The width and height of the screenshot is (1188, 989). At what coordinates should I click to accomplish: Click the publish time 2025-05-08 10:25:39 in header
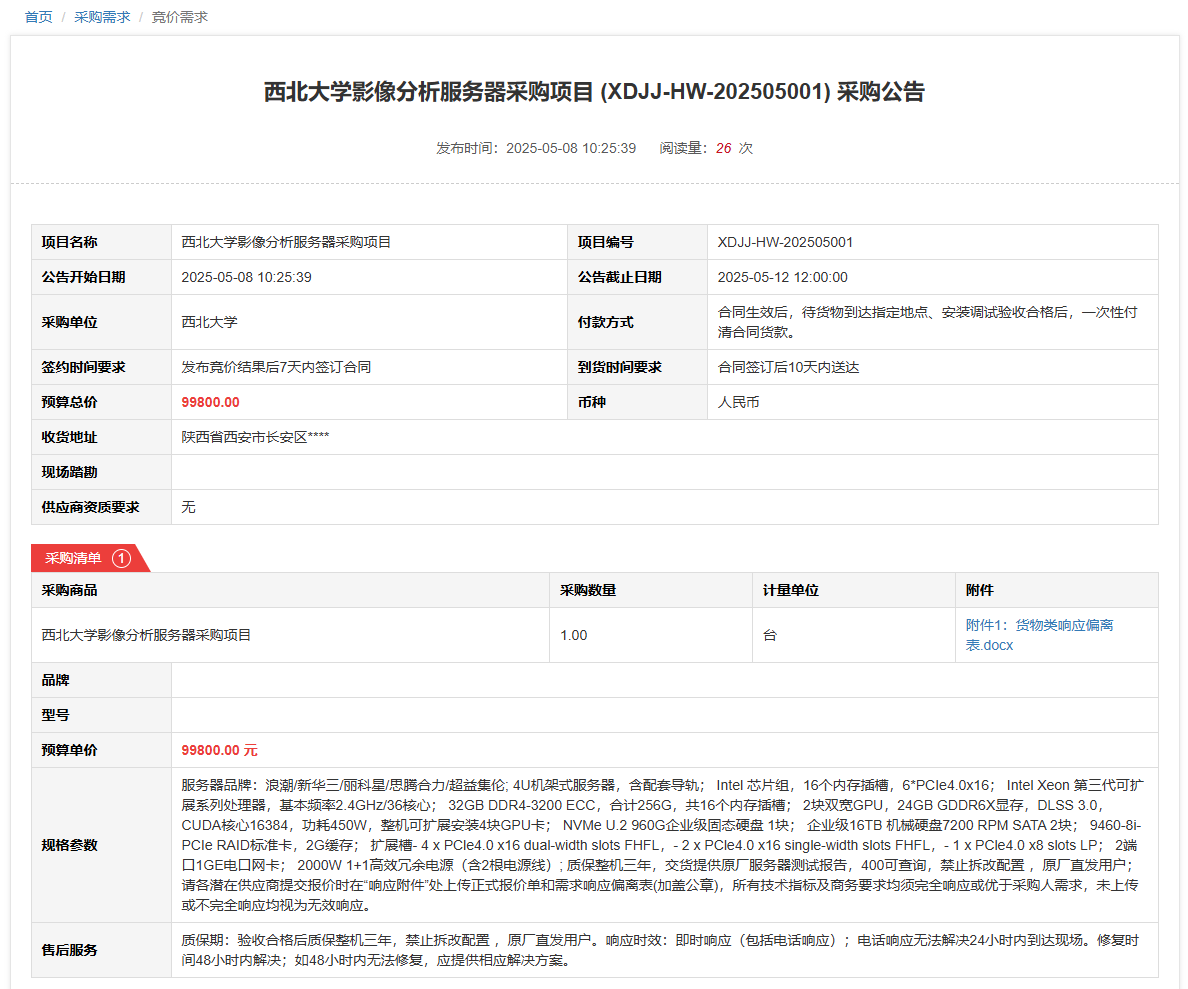pyautogui.click(x=570, y=148)
